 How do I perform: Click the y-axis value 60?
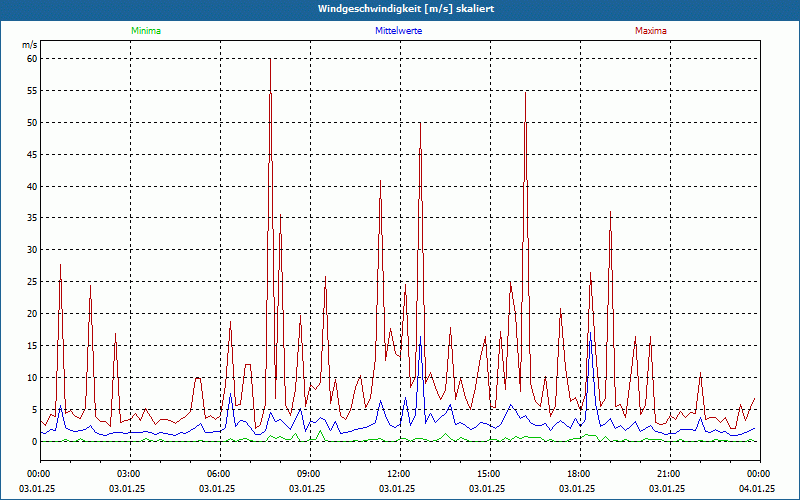(32, 59)
